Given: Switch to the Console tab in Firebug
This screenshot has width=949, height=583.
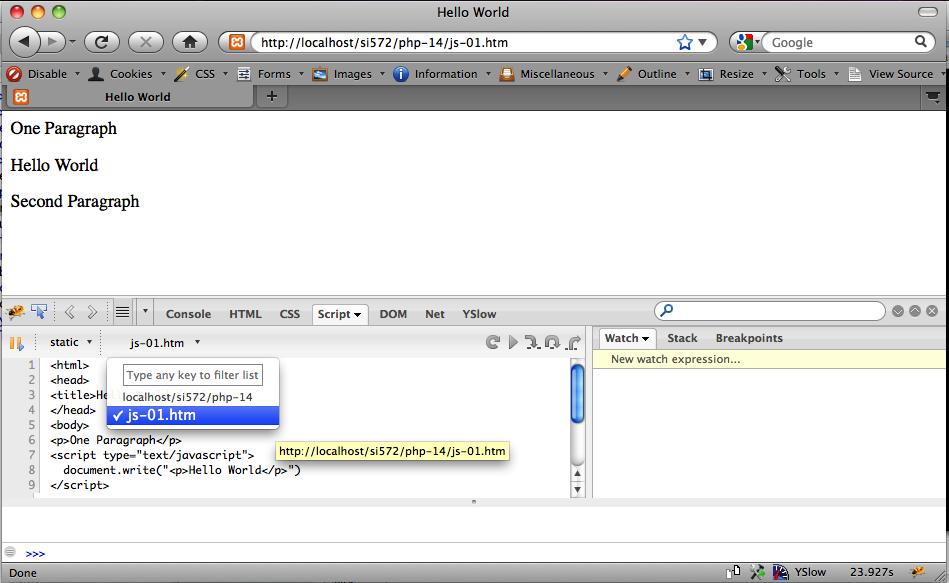Looking at the screenshot, I should pyautogui.click(x=188, y=314).
